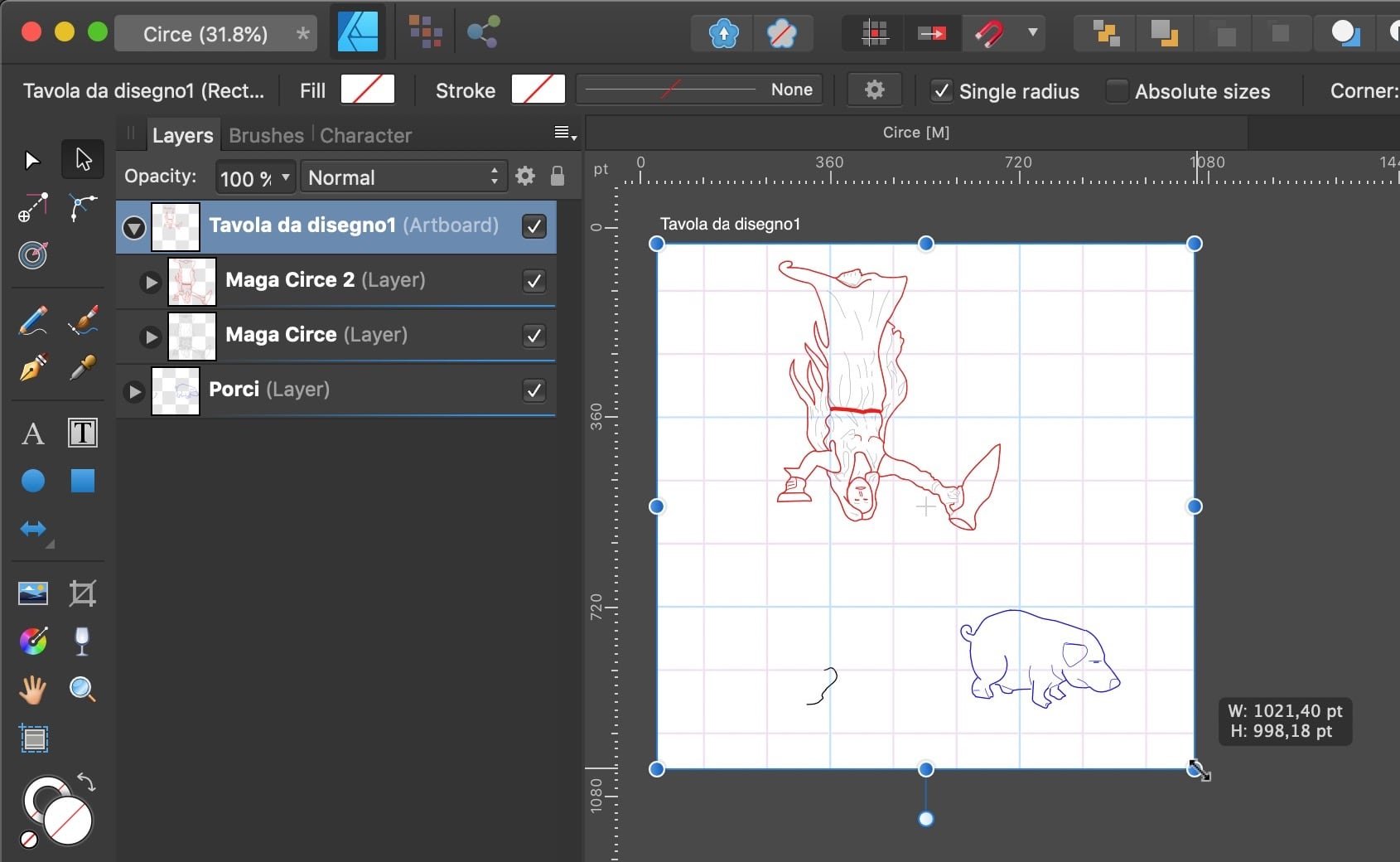Image resolution: width=1400 pixels, height=862 pixels.
Task: Select the Vector Brush tool
Action: click(x=83, y=320)
